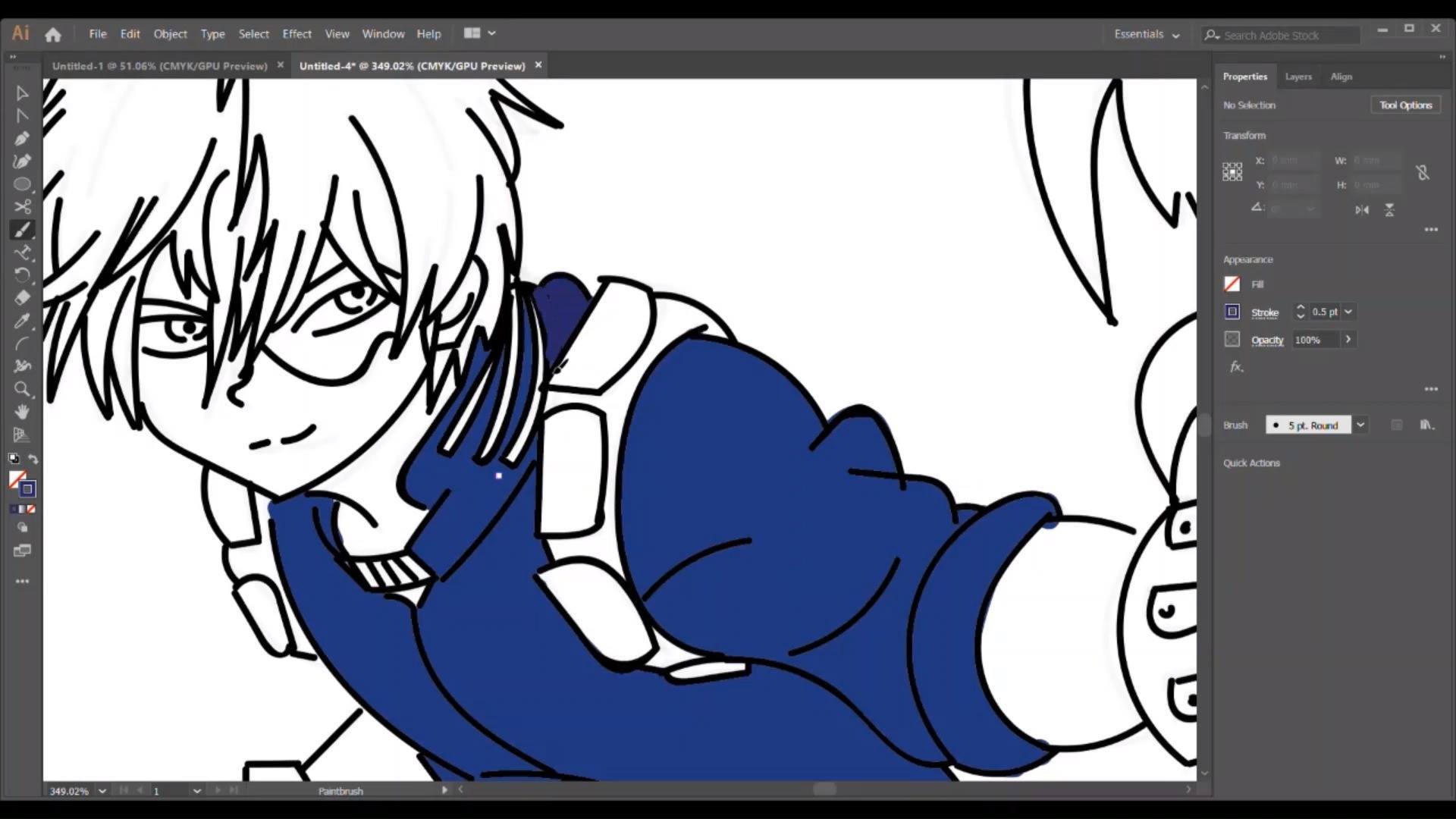
Task: Change the screen mode
Action: click(x=22, y=551)
